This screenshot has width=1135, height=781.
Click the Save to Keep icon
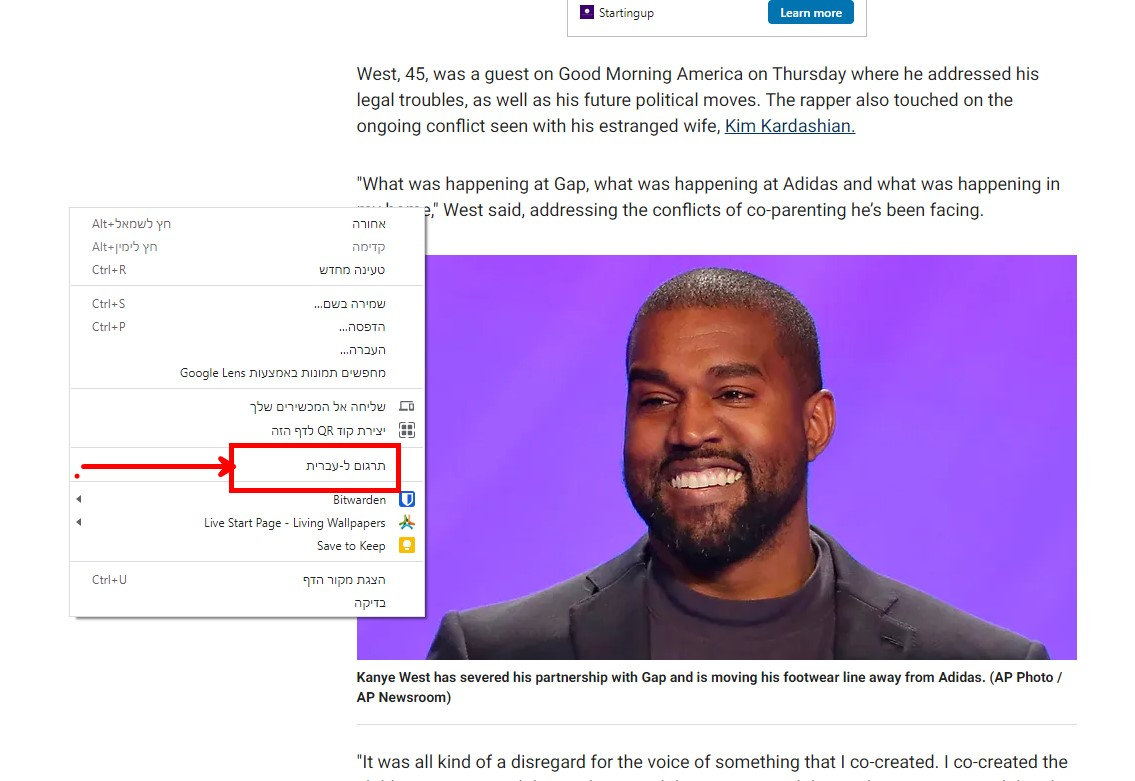coord(407,546)
